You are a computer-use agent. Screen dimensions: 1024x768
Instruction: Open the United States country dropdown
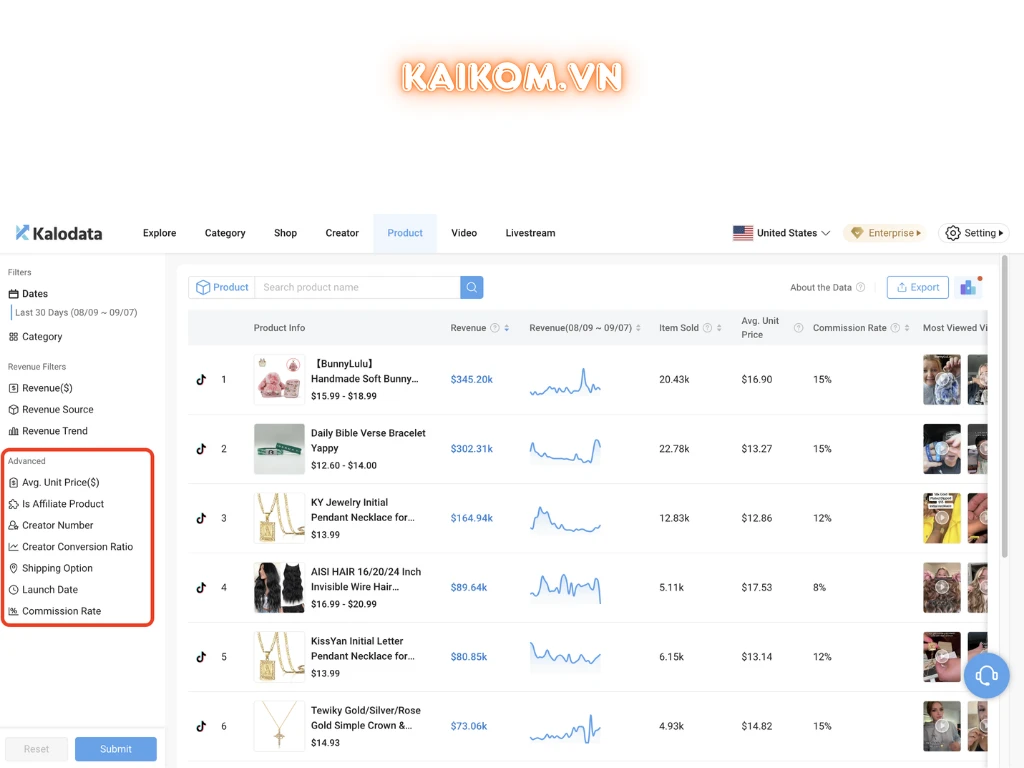[x=782, y=233]
